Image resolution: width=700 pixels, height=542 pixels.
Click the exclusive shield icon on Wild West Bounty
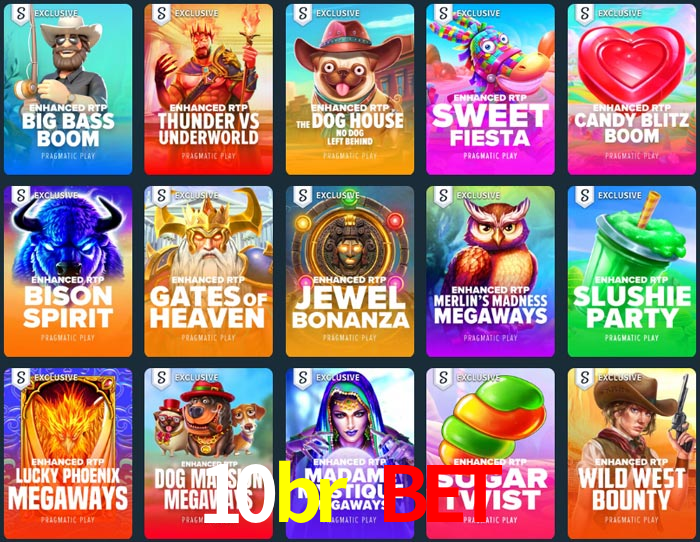pyautogui.click(x=584, y=378)
